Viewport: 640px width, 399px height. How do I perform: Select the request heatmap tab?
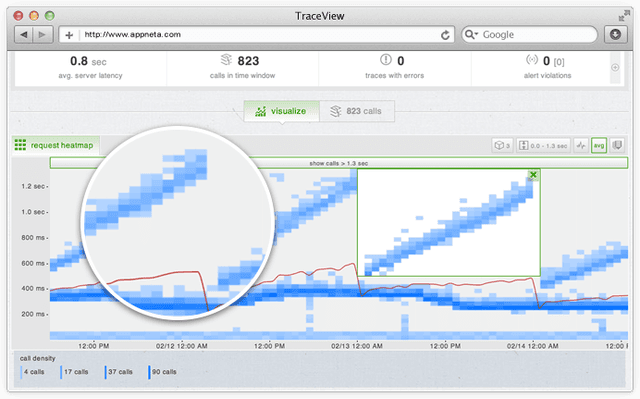click(x=55, y=145)
